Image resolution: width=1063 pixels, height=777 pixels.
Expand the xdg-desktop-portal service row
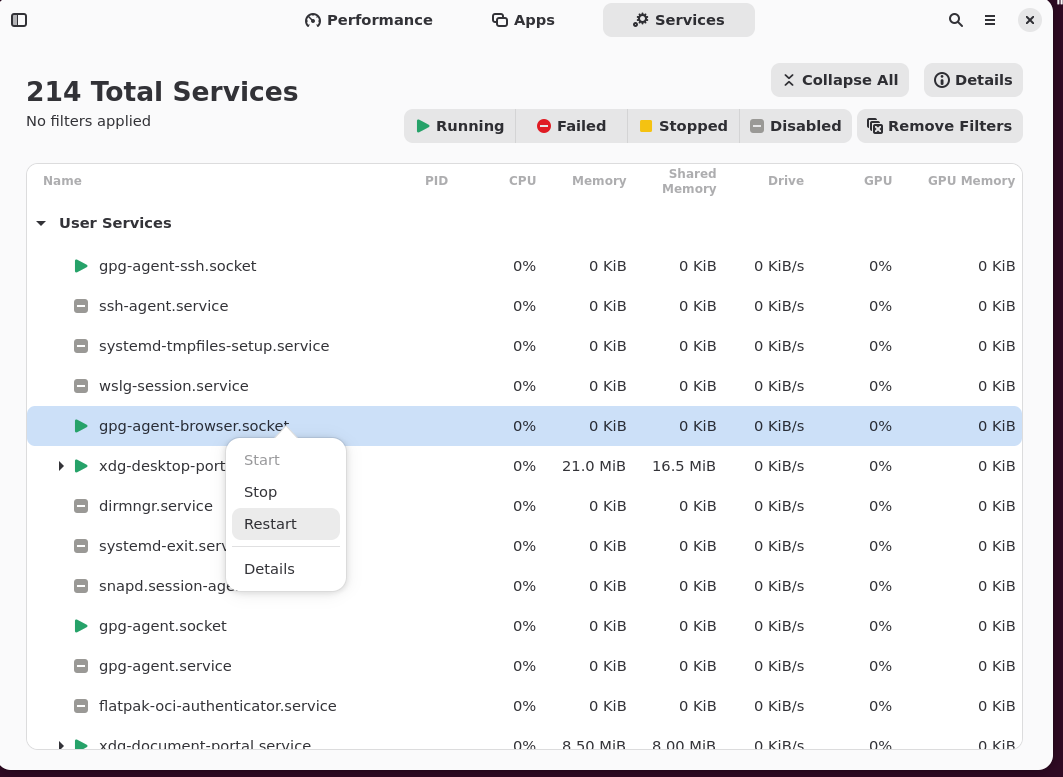61,466
